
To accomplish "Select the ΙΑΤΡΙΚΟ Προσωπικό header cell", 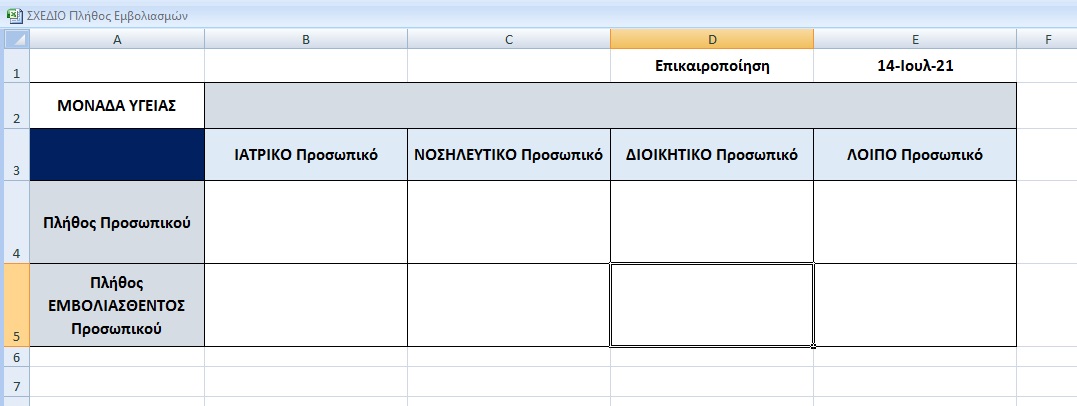I will point(305,155).
